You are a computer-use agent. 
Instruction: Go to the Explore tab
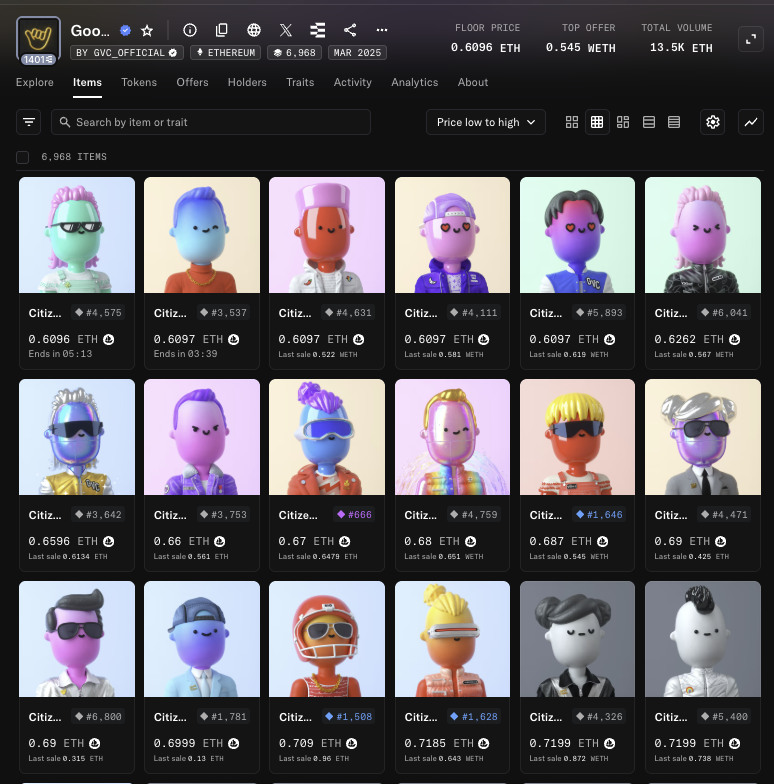coord(34,82)
